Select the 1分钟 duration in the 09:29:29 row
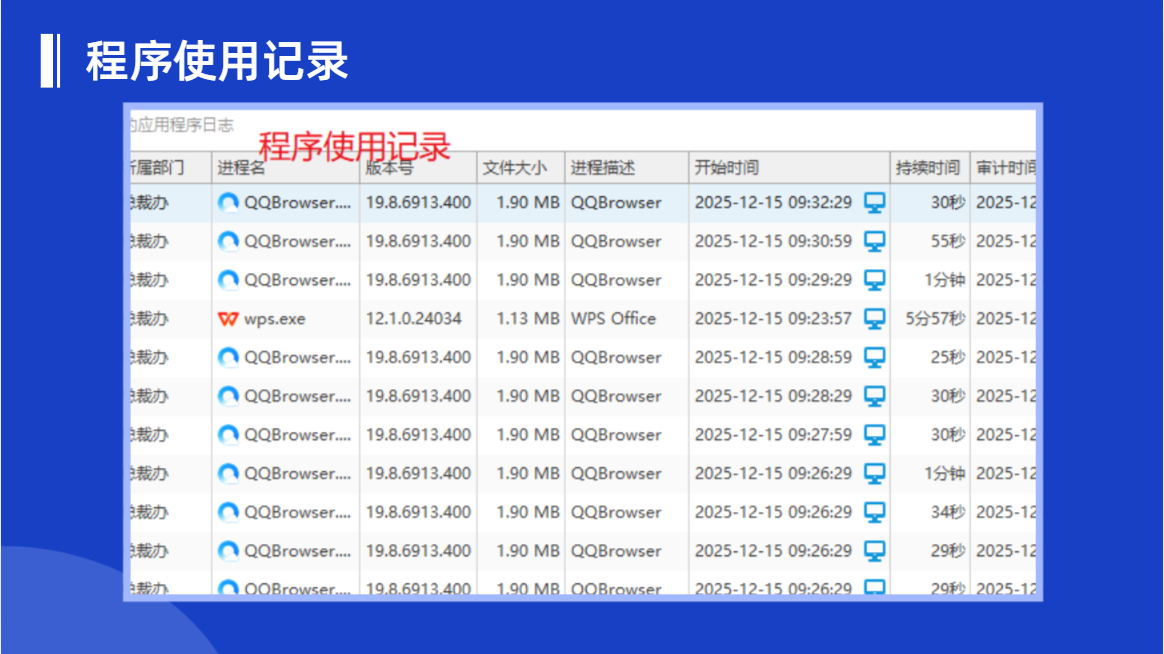 point(944,280)
